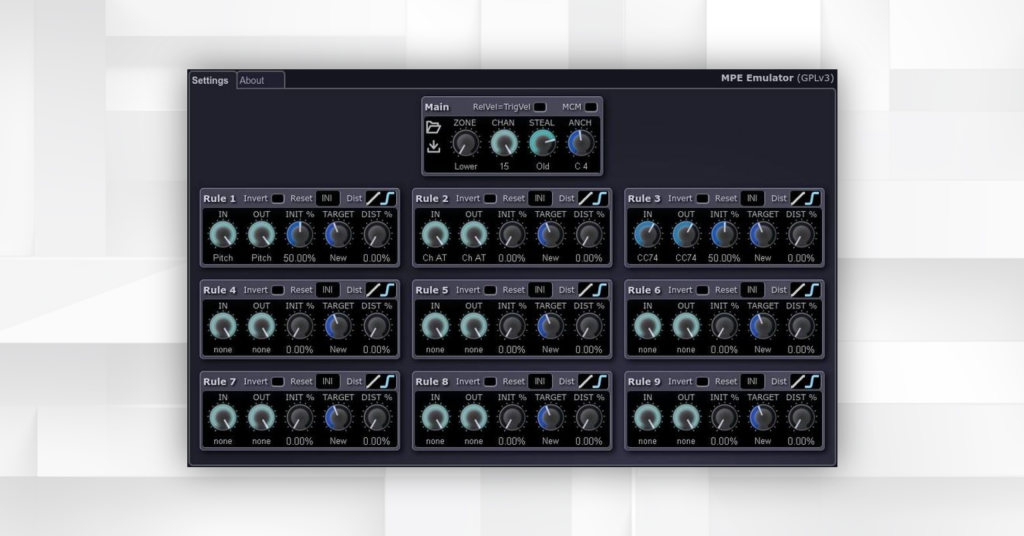1024x536 pixels.
Task: Click the CHAN knob in Main
Action: pos(504,144)
